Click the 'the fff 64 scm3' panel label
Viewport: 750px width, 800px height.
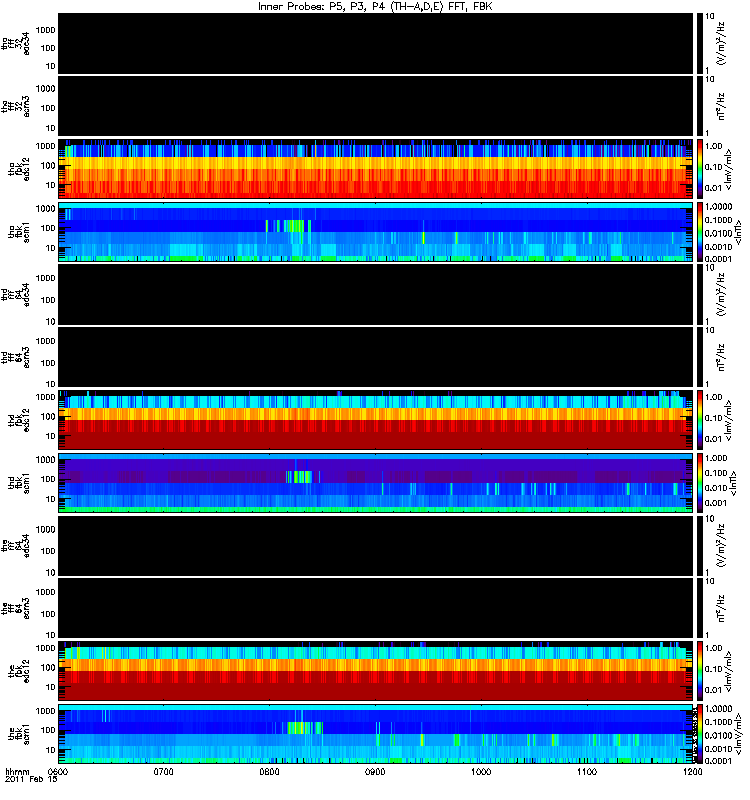tap(15, 608)
